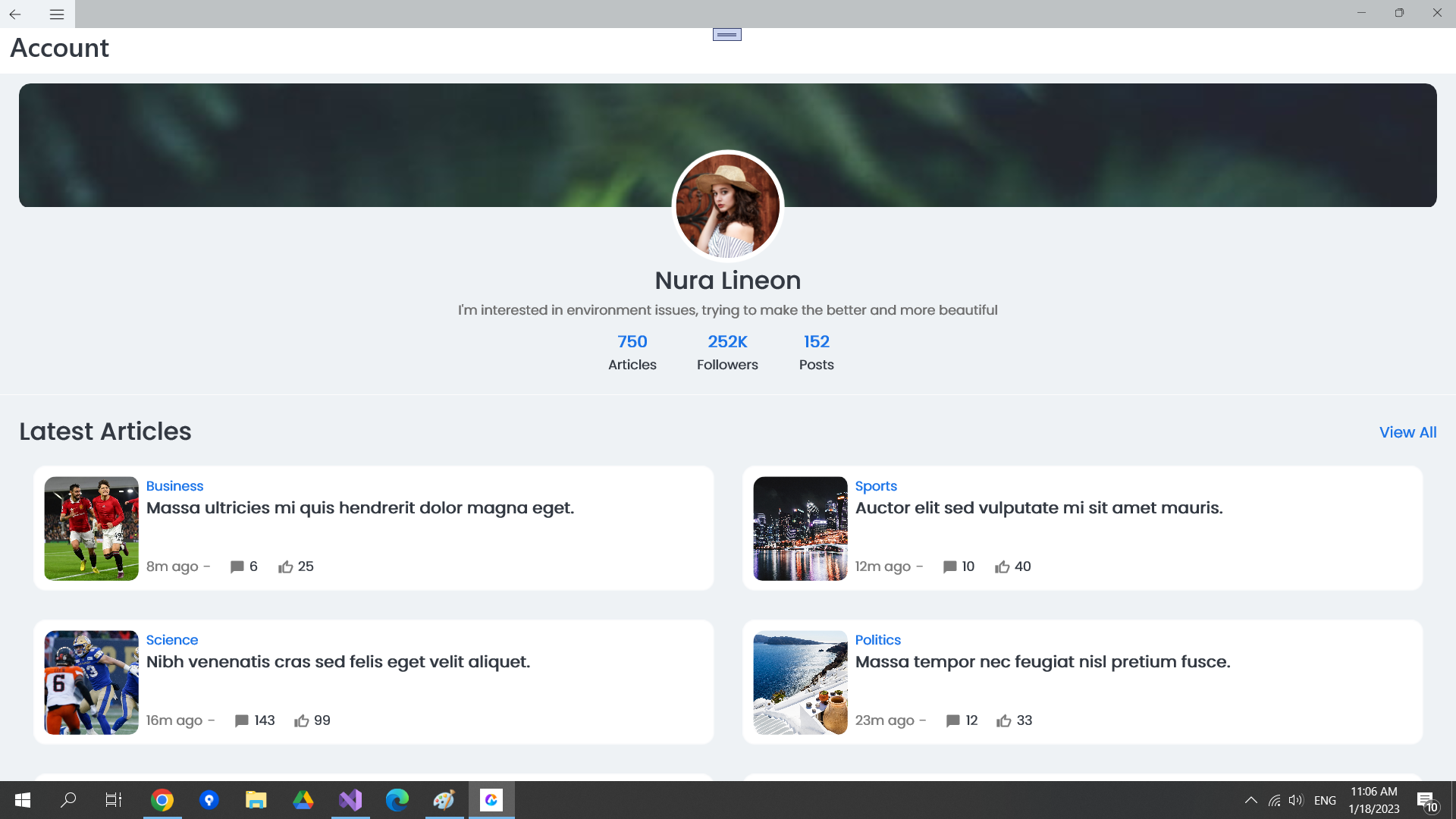Open Visual Studio from taskbar

tap(350, 800)
